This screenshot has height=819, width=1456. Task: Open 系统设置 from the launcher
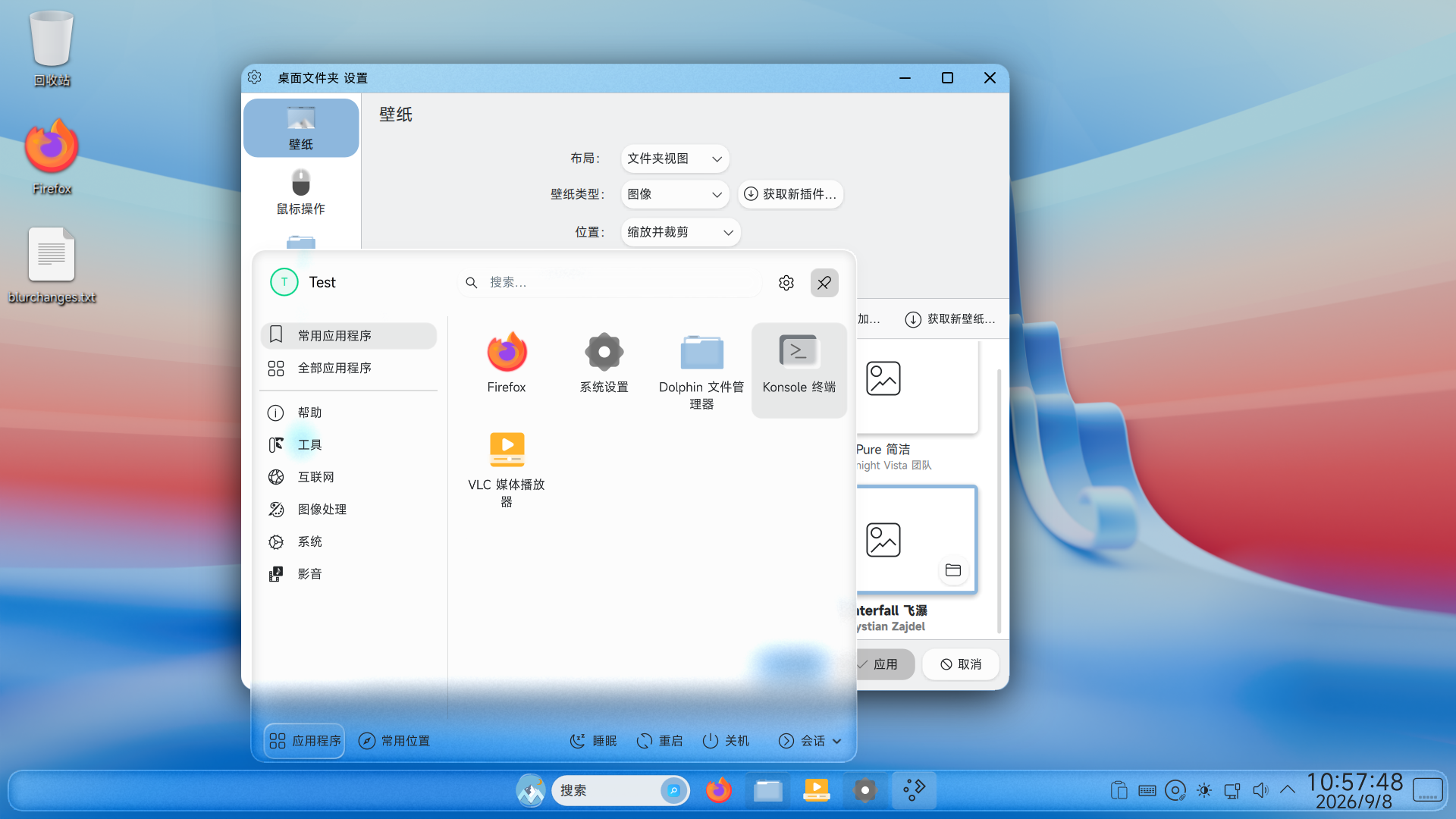pos(604,362)
